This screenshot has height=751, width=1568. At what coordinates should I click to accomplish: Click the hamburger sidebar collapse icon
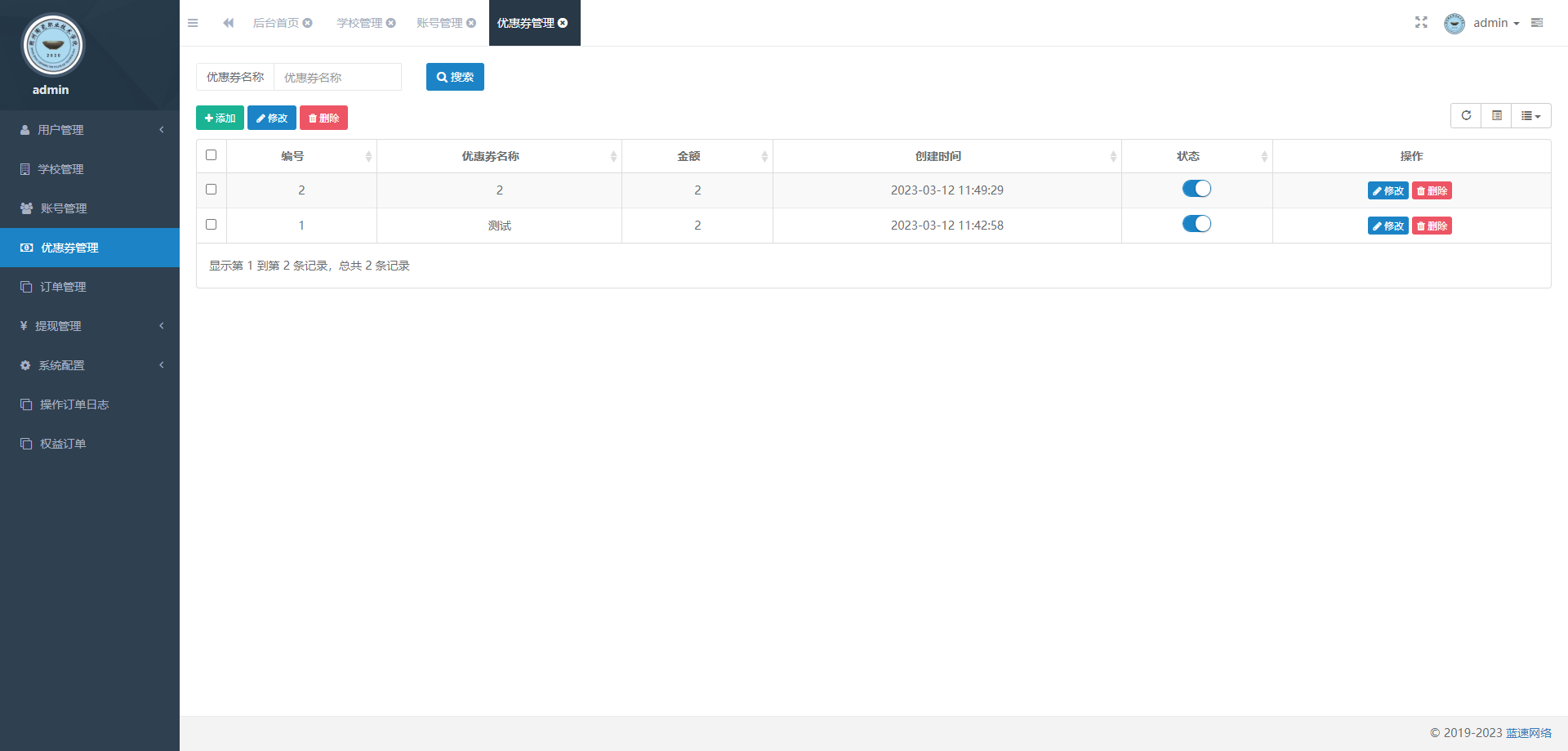(193, 23)
